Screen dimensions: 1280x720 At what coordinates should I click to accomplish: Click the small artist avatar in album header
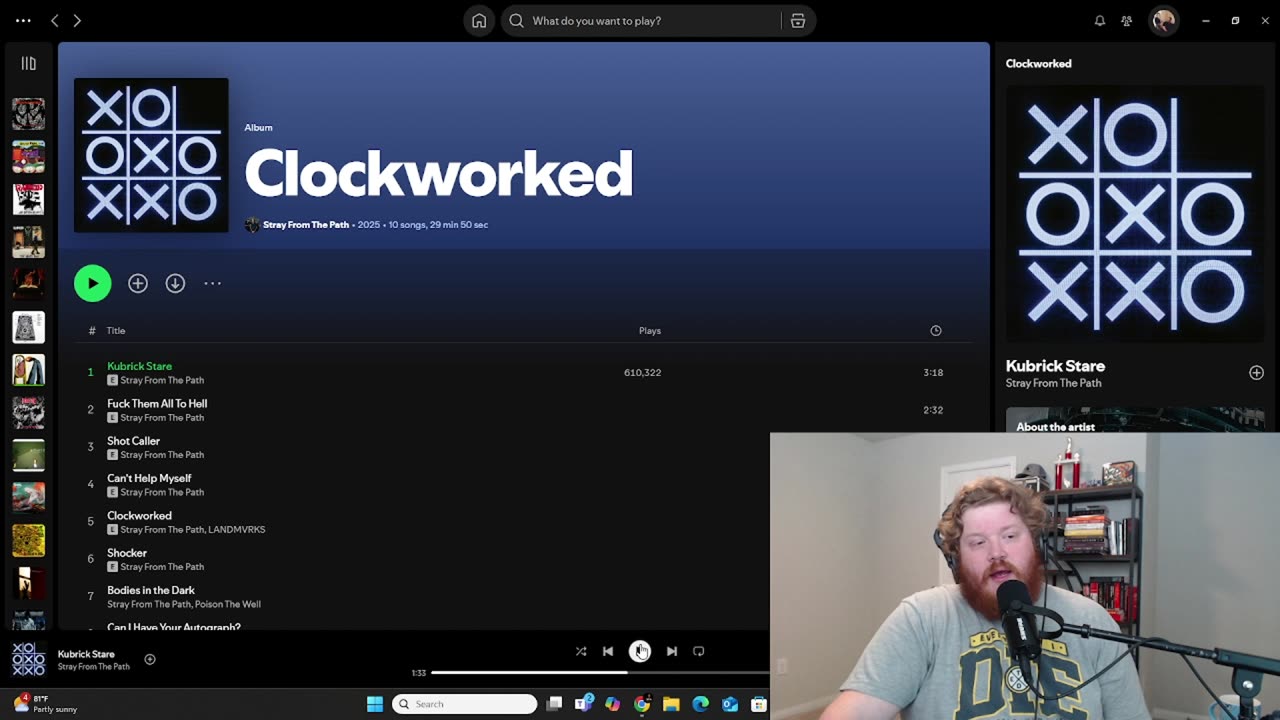pyautogui.click(x=252, y=225)
